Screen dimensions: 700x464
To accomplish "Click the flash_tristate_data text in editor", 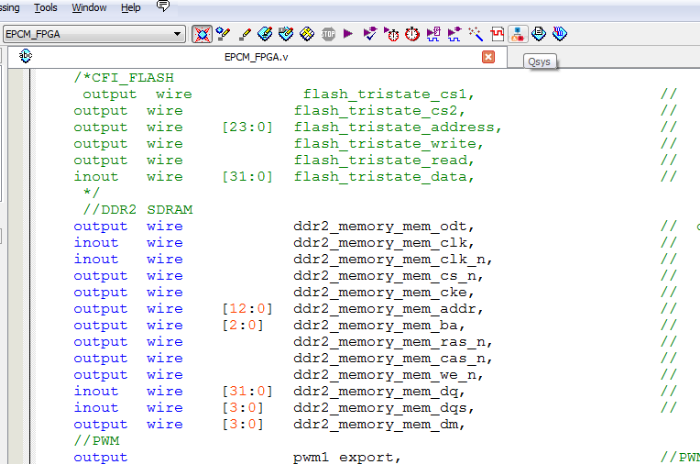I will 382,176.
